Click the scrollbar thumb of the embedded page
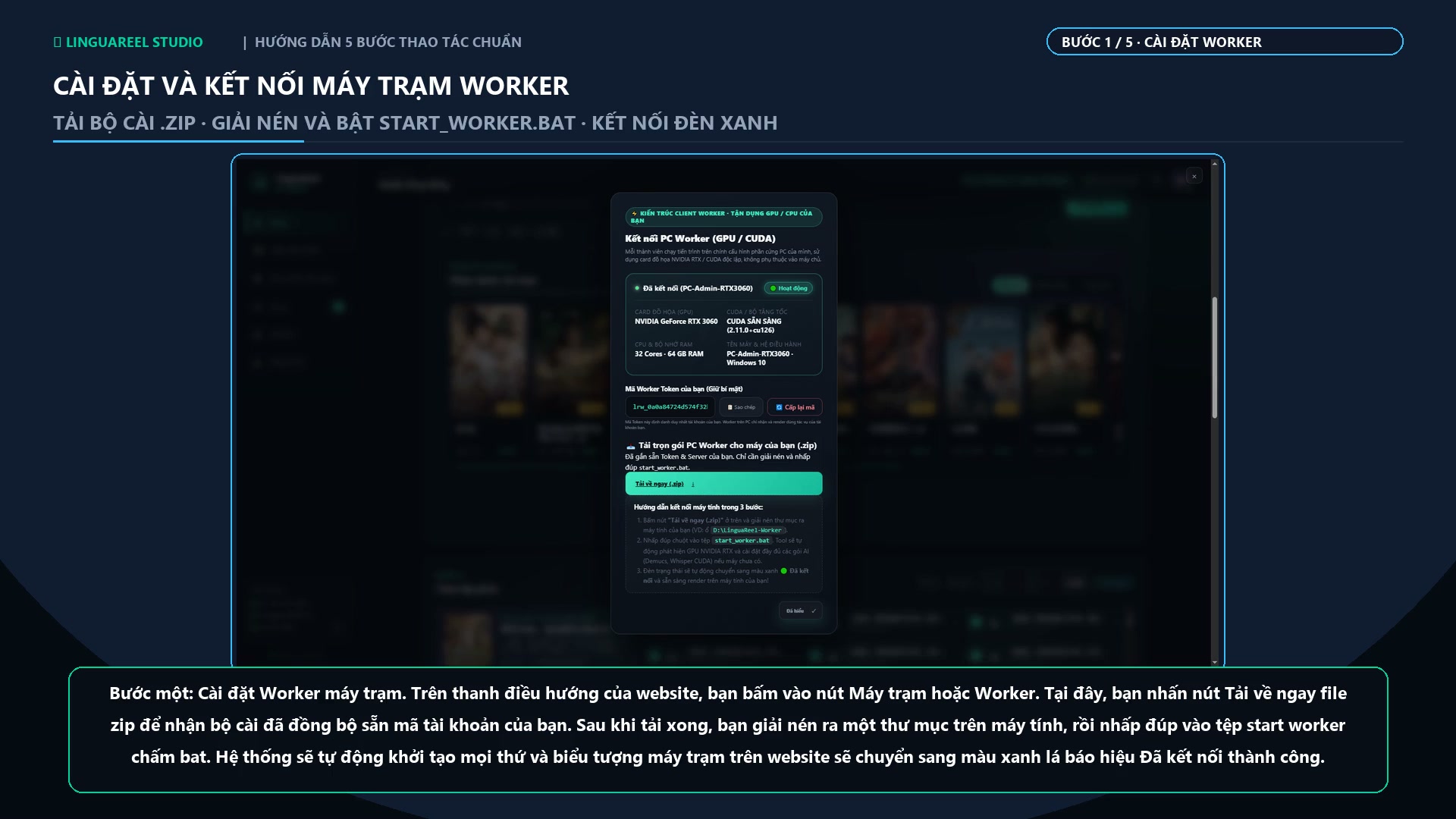1456x819 pixels. coord(1214,356)
